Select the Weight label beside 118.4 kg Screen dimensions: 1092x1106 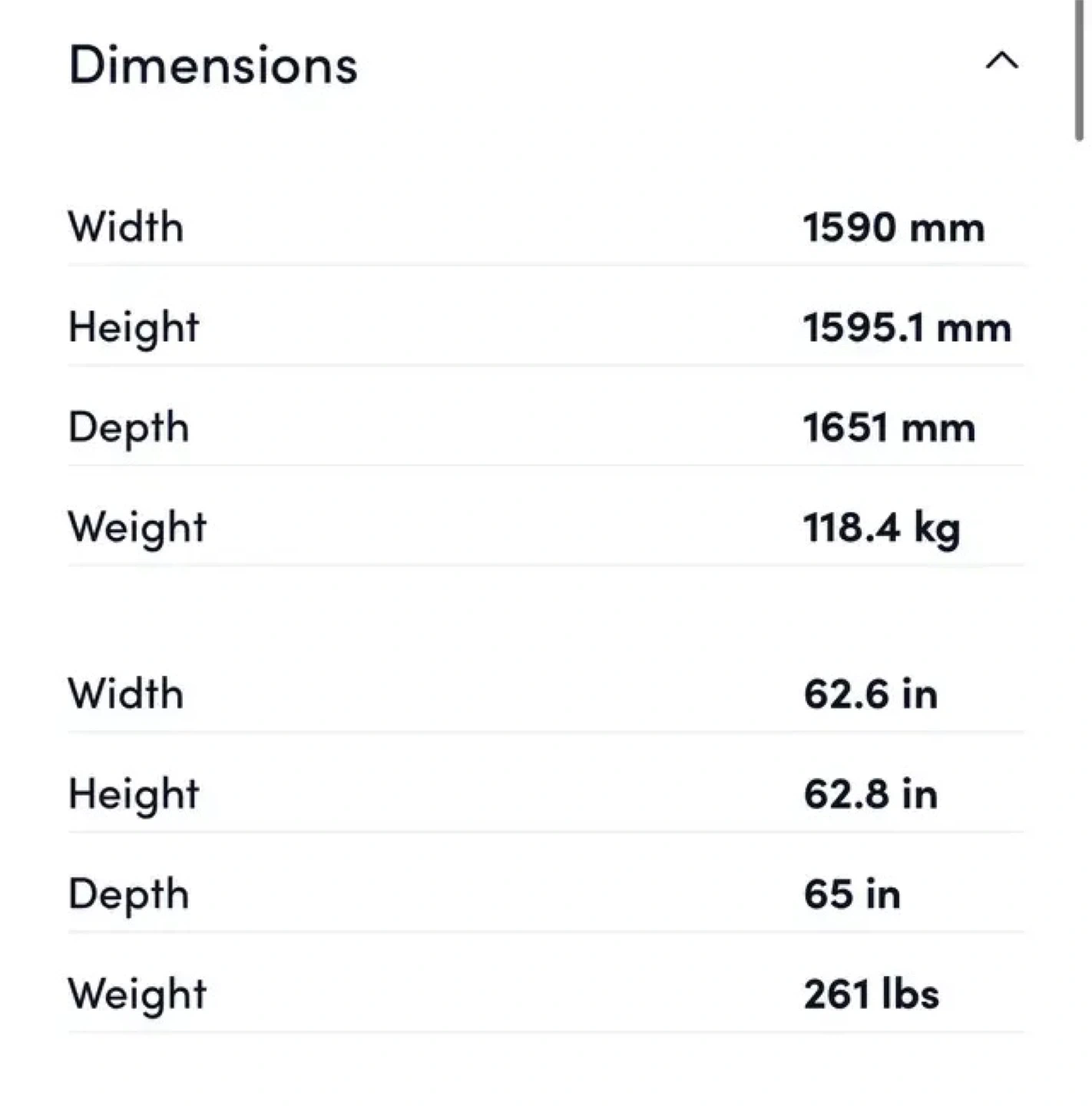coord(137,528)
